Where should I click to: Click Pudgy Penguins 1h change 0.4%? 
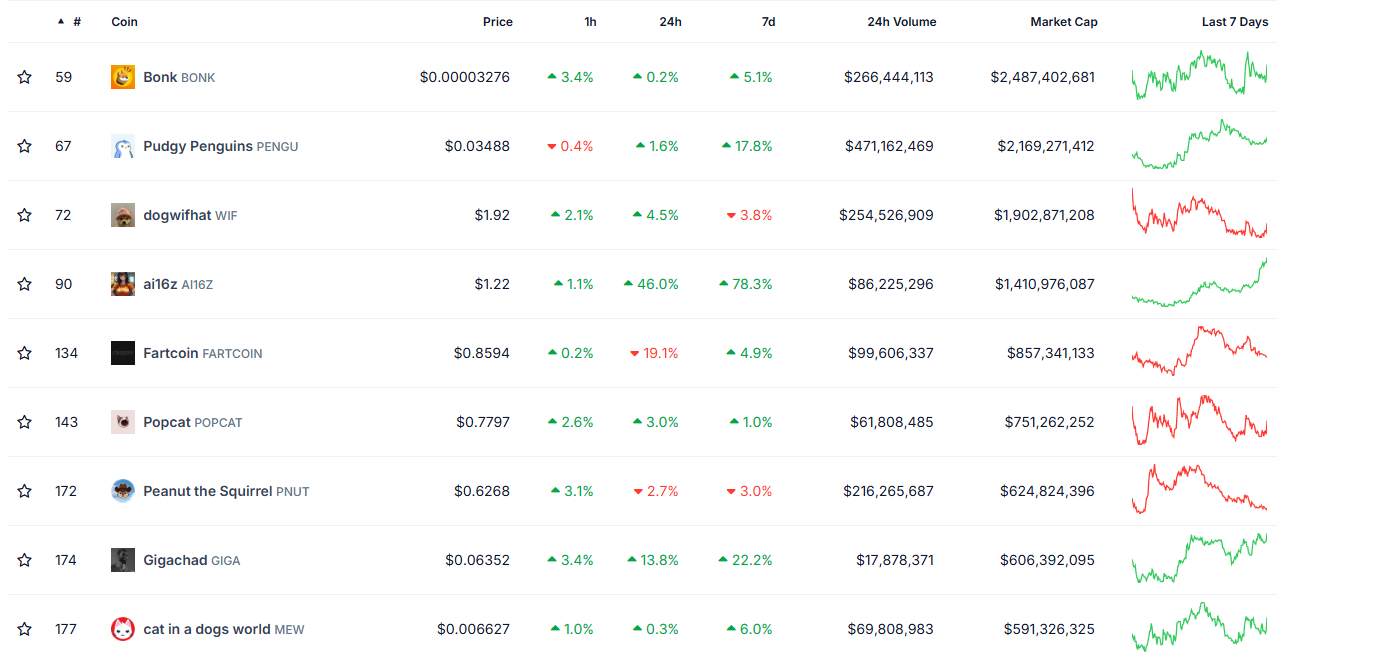570,146
